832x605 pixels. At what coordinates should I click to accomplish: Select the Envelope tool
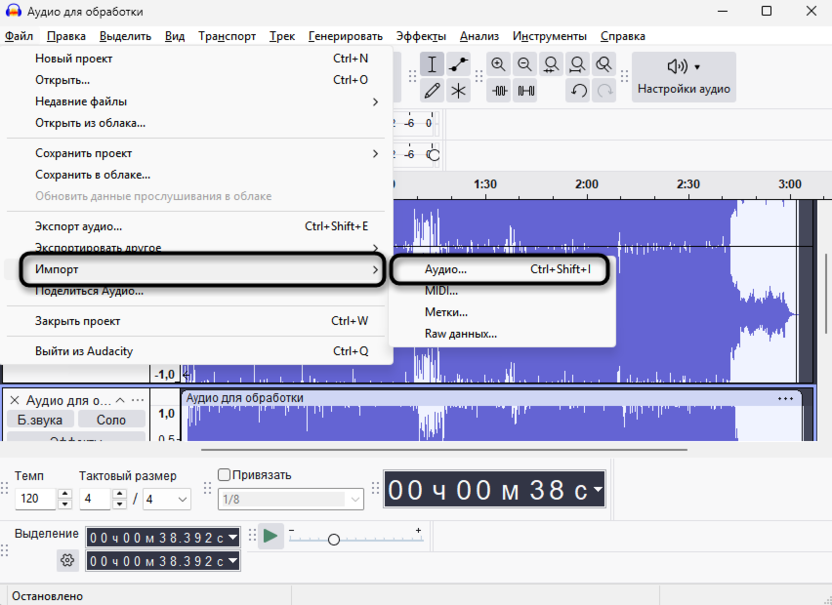click(458, 65)
